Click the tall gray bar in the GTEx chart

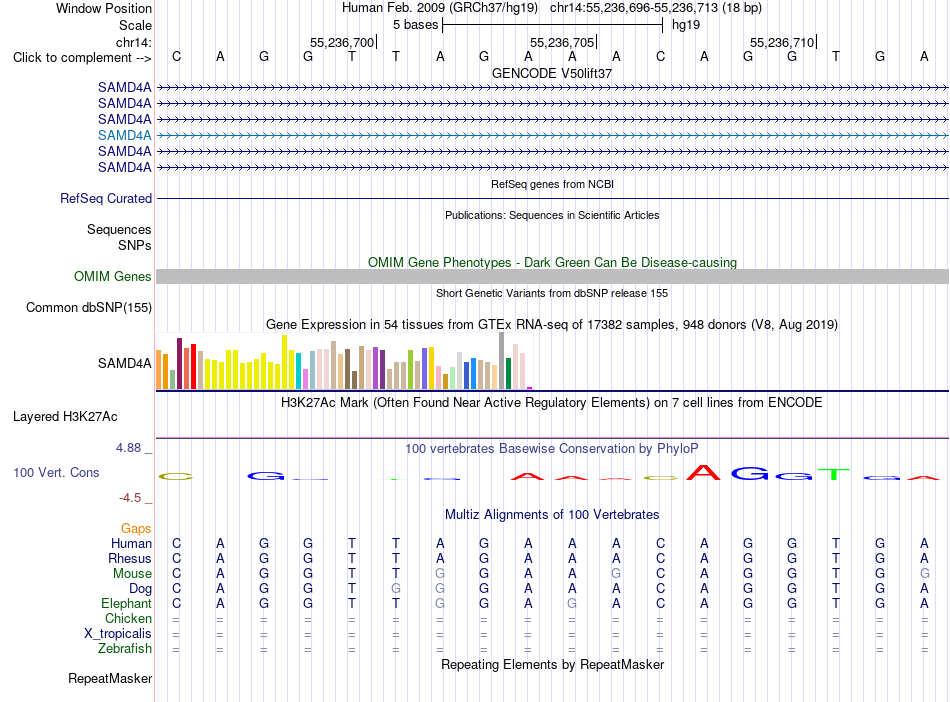tap(501, 360)
